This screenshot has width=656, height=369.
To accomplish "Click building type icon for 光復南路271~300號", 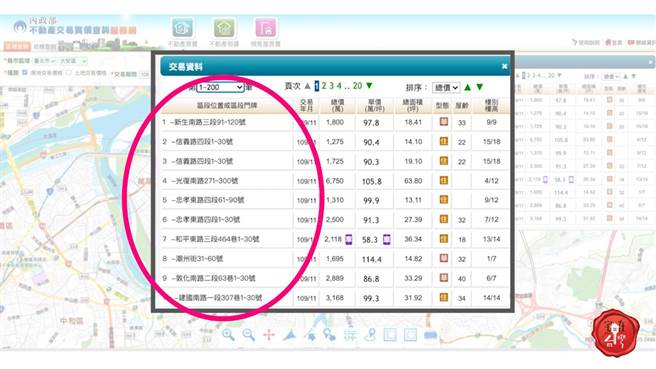I will click(443, 180).
